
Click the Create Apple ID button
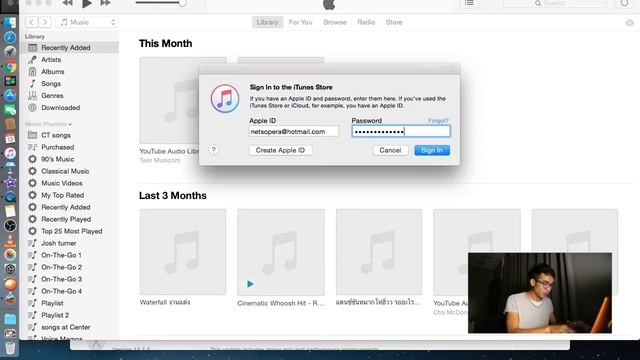tap(280, 150)
